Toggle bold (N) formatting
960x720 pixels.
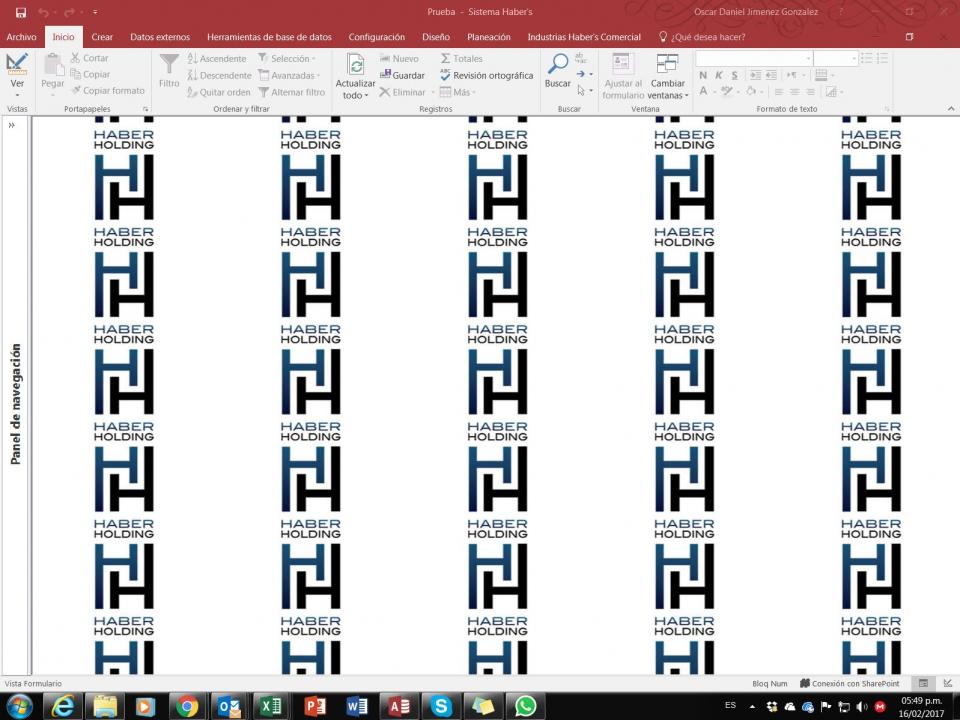[x=703, y=75]
